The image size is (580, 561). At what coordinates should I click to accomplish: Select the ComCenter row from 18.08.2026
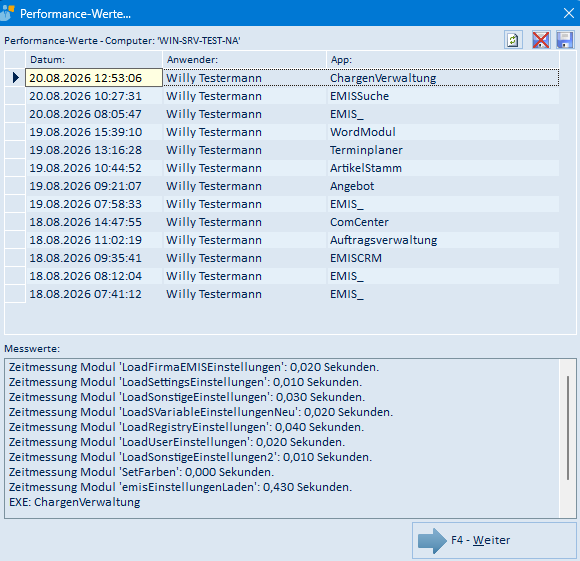point(292,222)
